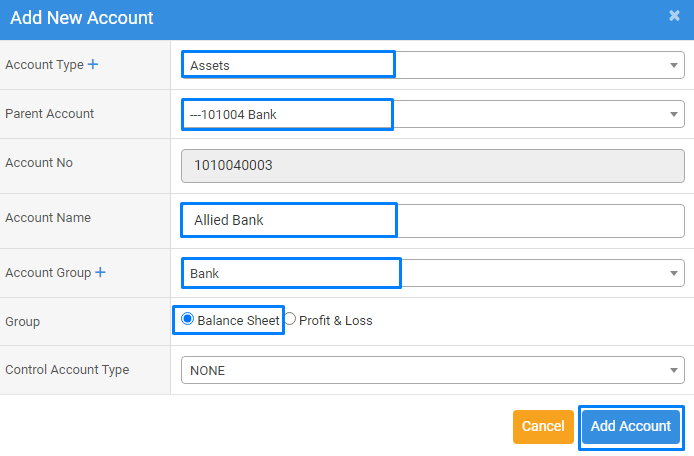Viewport: 694px width, 456px height.
Task: Click the Account Name label text
Action: 46,217
